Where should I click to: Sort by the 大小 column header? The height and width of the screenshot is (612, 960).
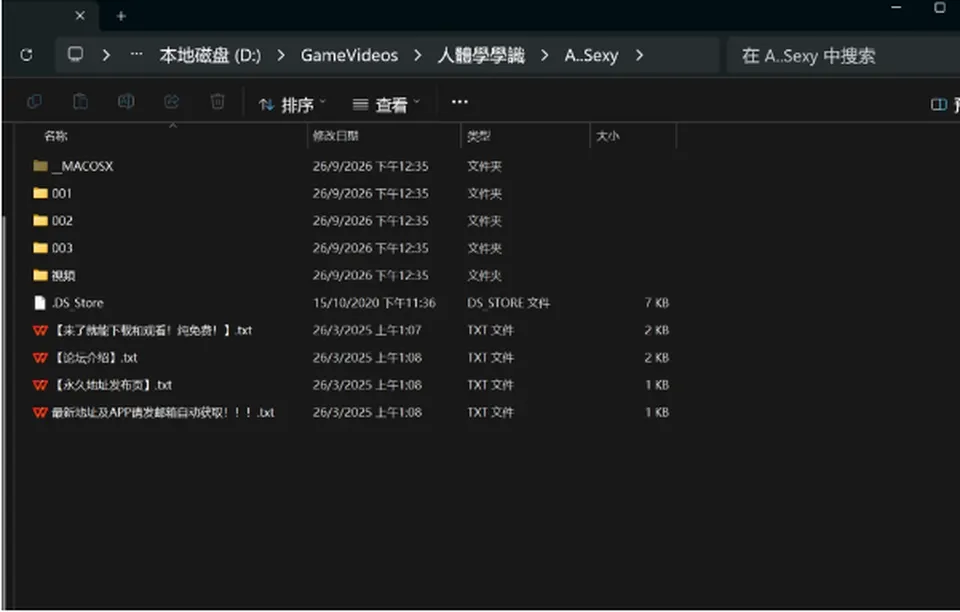(608, 136)
